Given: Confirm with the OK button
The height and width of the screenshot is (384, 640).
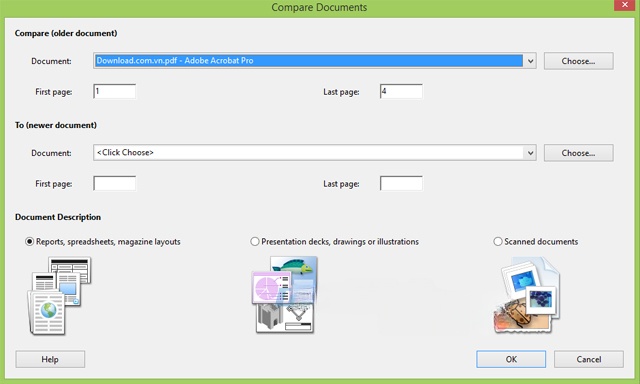Looking at the screenshot, I should 511,359.
